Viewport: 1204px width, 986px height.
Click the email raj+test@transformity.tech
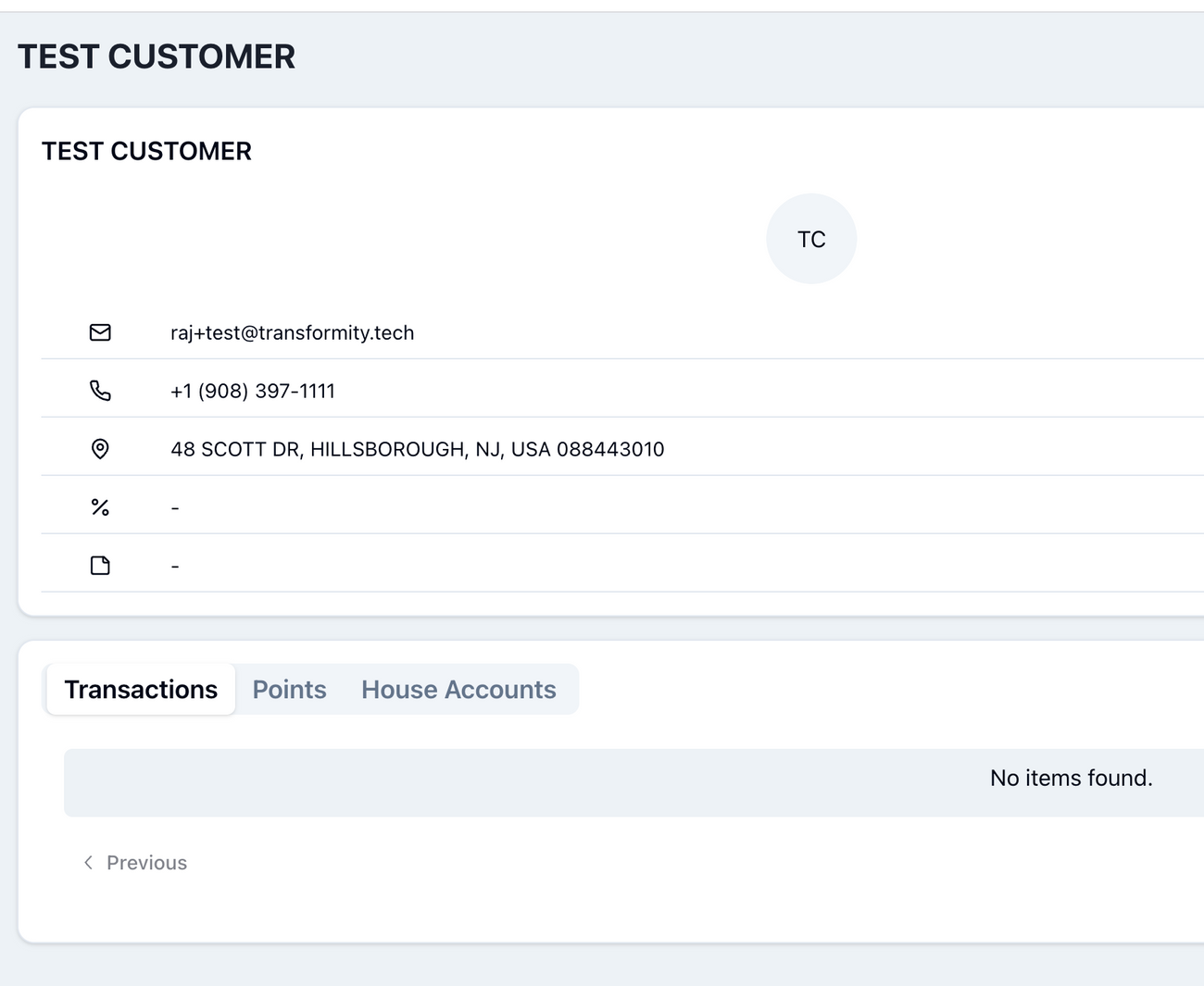292,332
